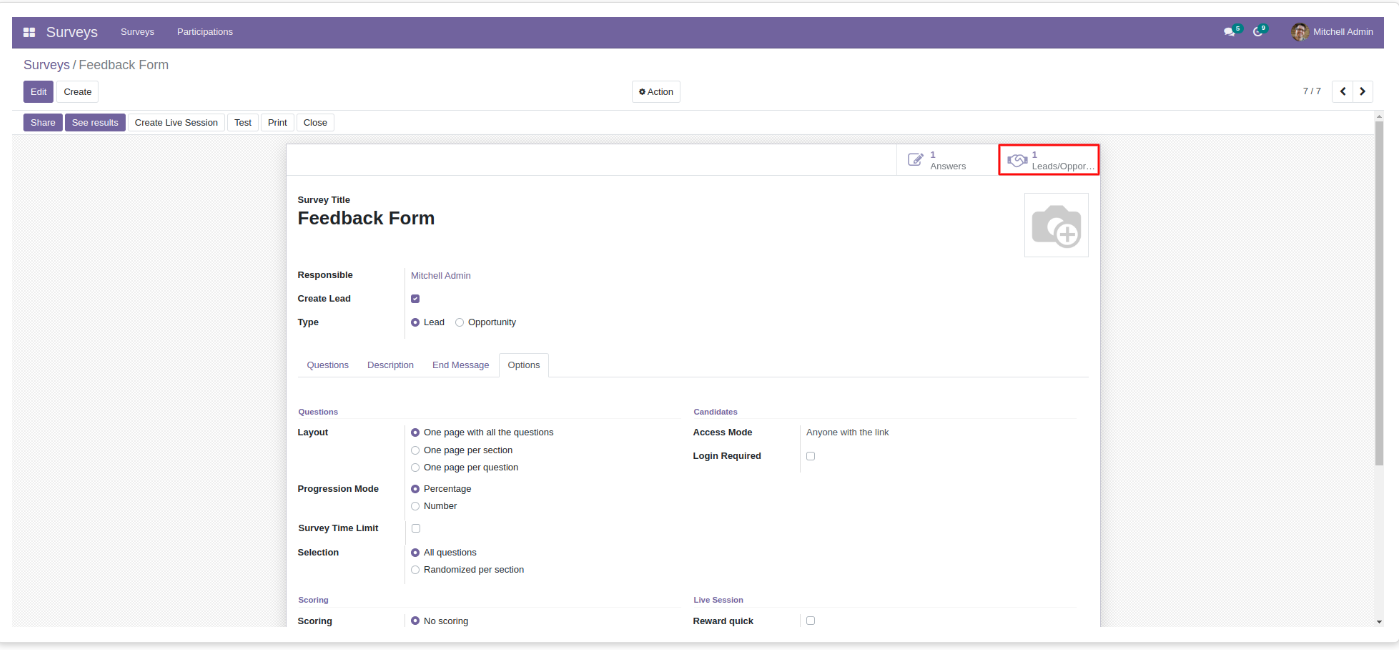Switch to the End Message tab

461,365
